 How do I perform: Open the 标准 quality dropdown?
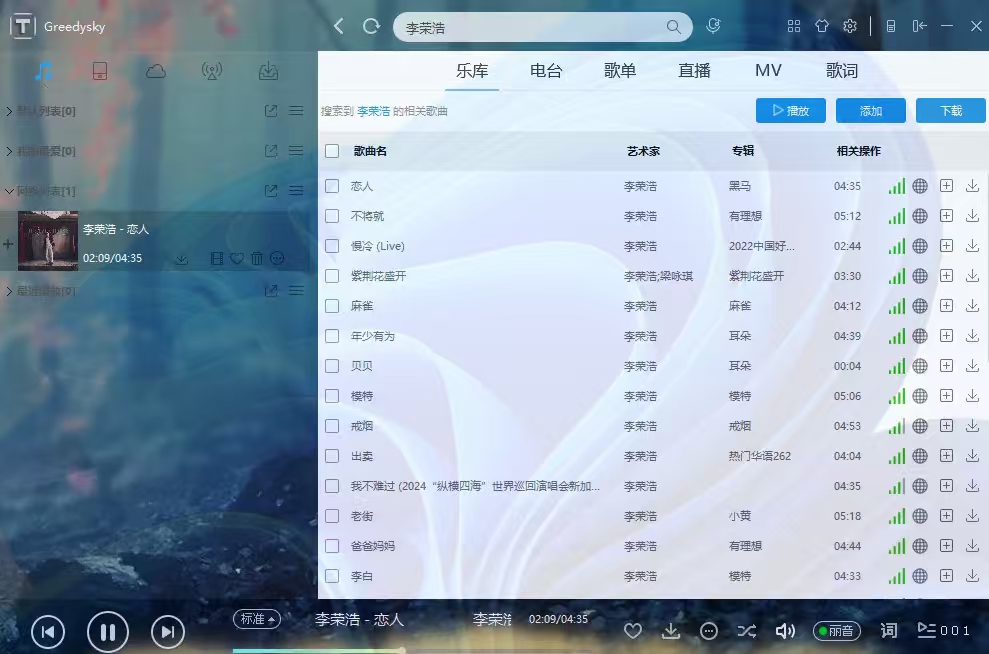(257, 619)
